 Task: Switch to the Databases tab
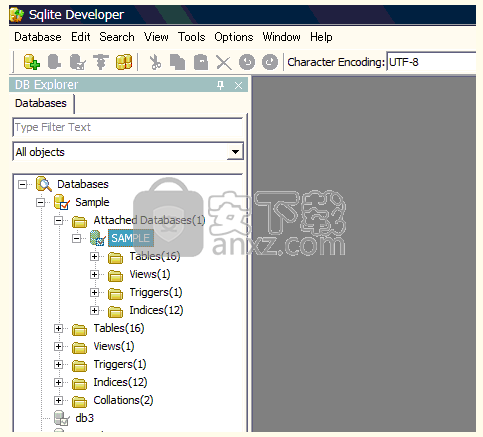pyautogui.click(x=41, y=103)
